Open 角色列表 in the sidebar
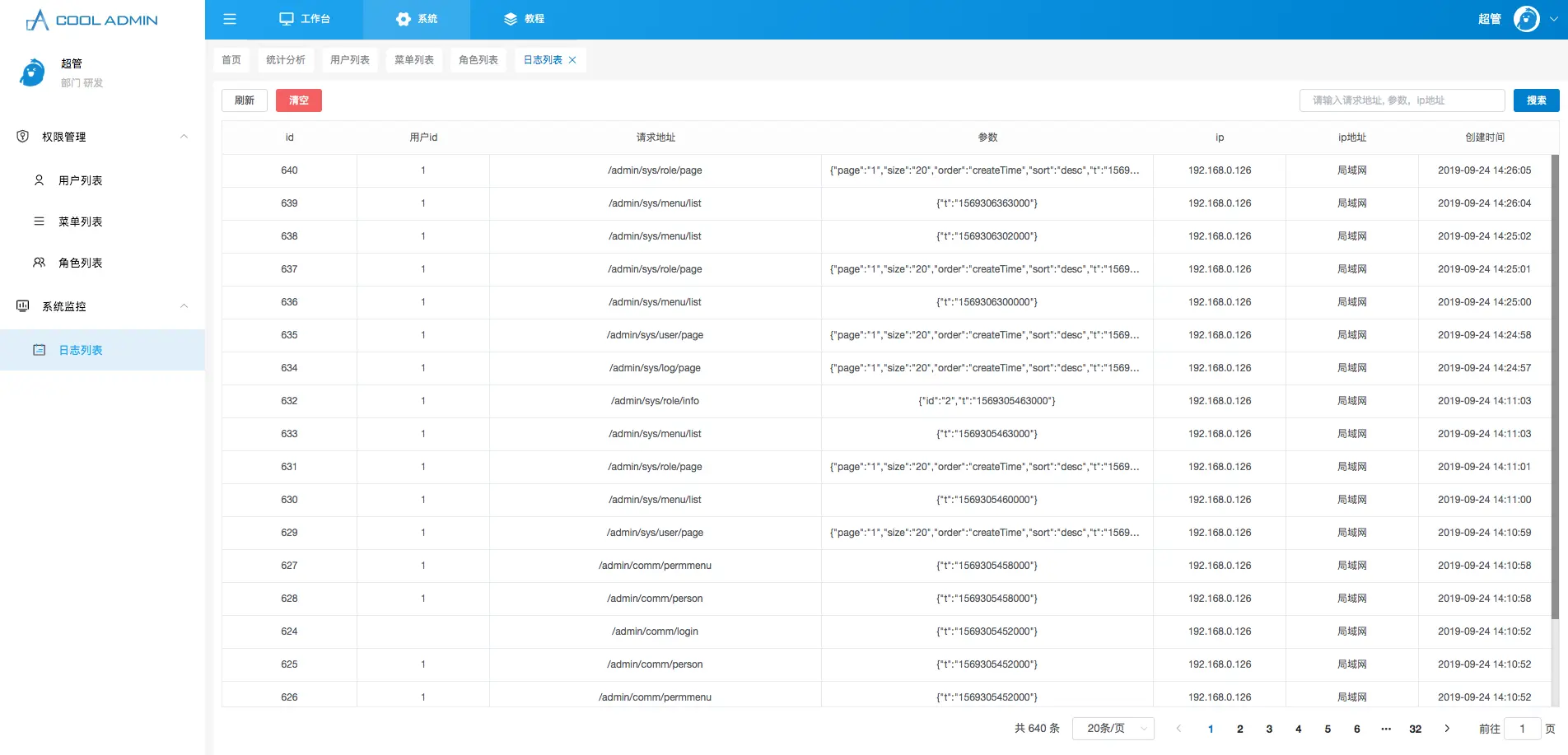 click(102, 263)
